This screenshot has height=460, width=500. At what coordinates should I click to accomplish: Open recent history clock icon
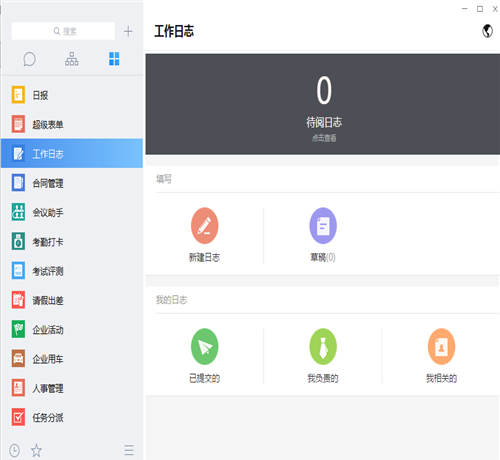pos(14,451)
